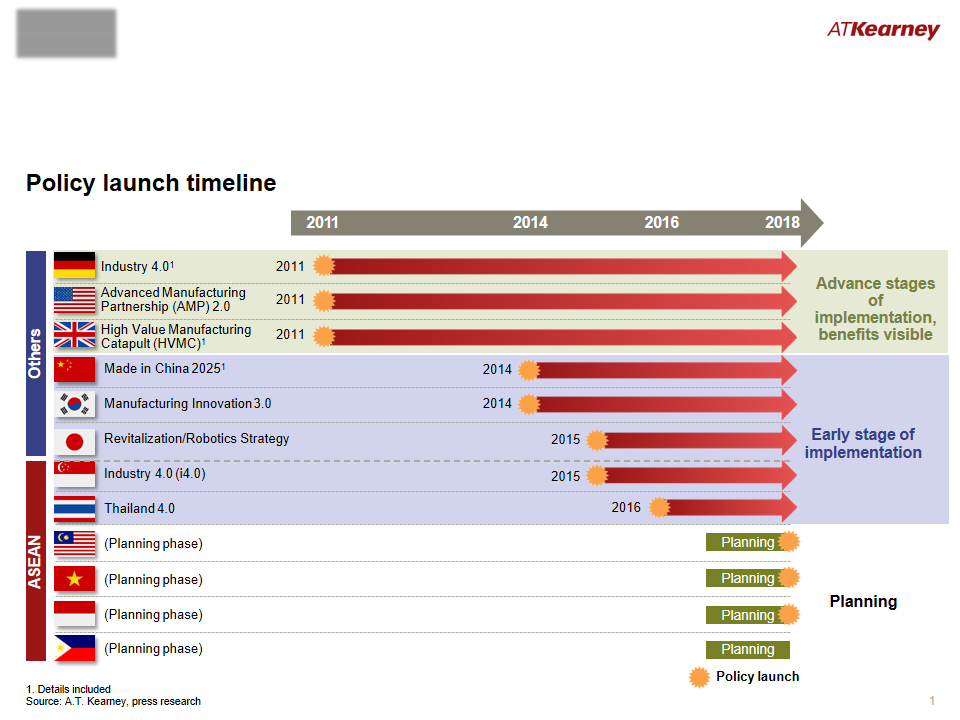Click the 2018 label on the timeline header
This screenshot has height=720, width=960.
(x=782, y=222)
